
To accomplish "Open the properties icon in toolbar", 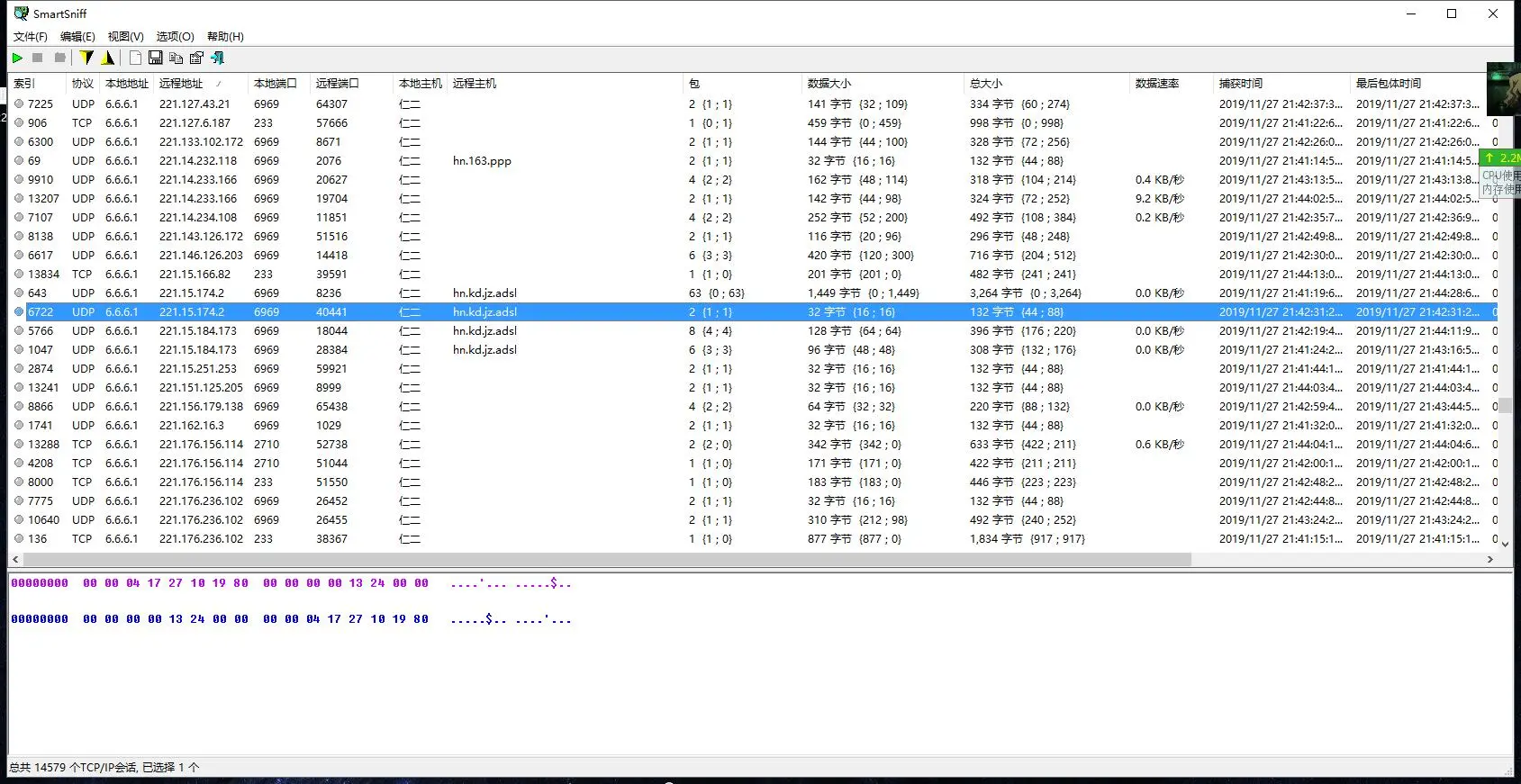I will coord(196,58).
